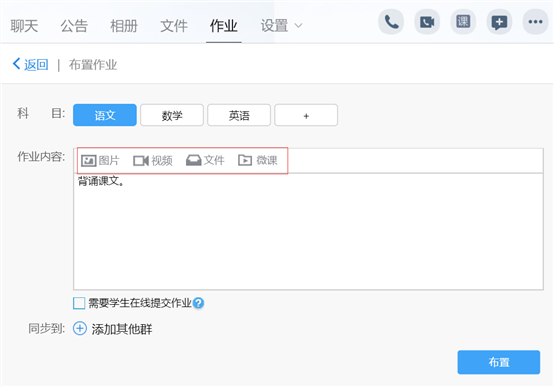
Task: Switch to the 公告 tab
Action: [x=74, y=26]
